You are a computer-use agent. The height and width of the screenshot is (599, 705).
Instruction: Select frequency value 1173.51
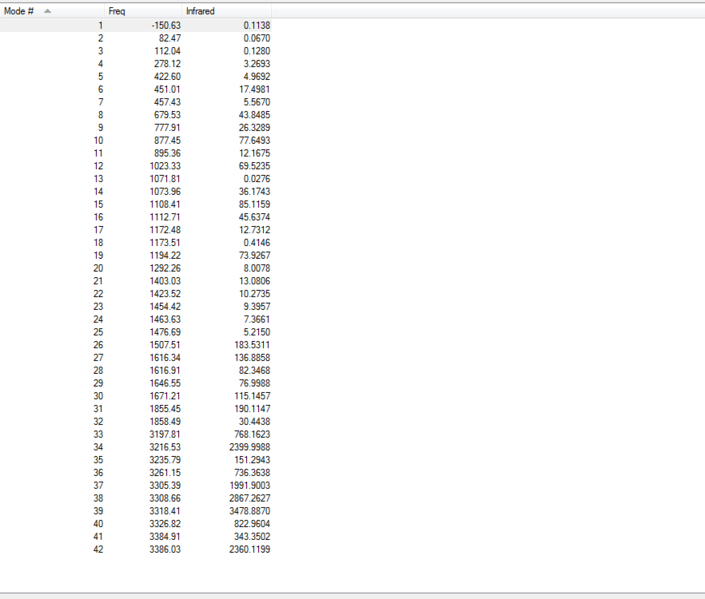(x=165, y=243)
